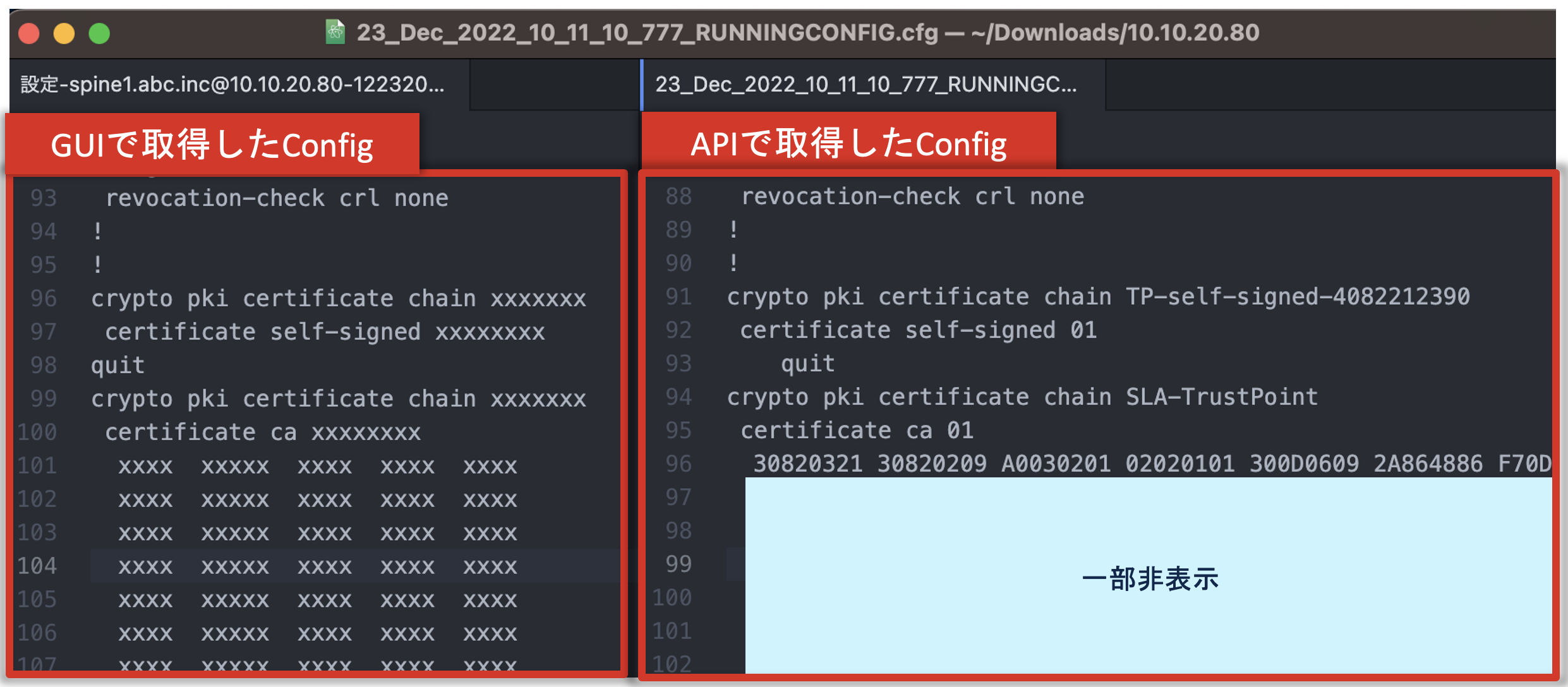The image size is (1568, 687).
Task: Click line number 93 in the left pane
Action: click(42, 197)
